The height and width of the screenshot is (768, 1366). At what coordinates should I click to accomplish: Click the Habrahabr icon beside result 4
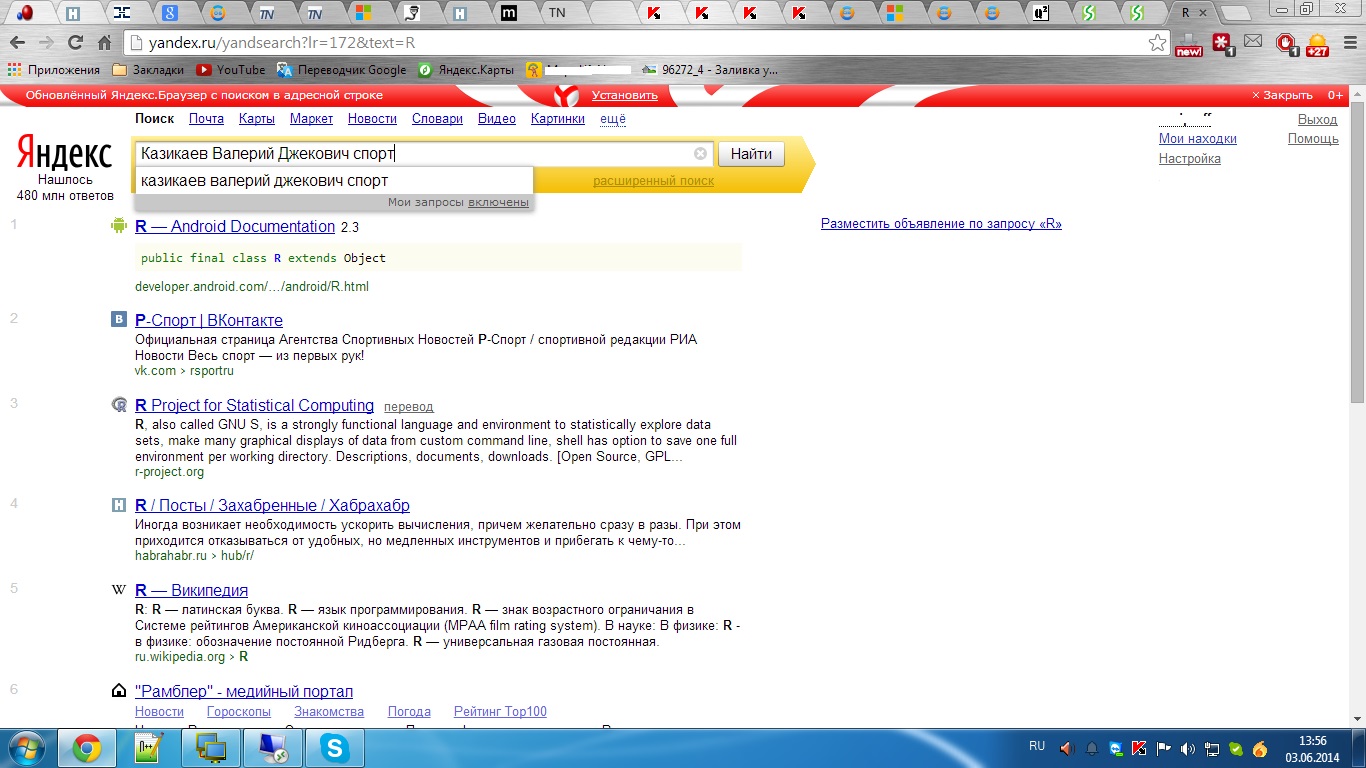pos(119,505)
